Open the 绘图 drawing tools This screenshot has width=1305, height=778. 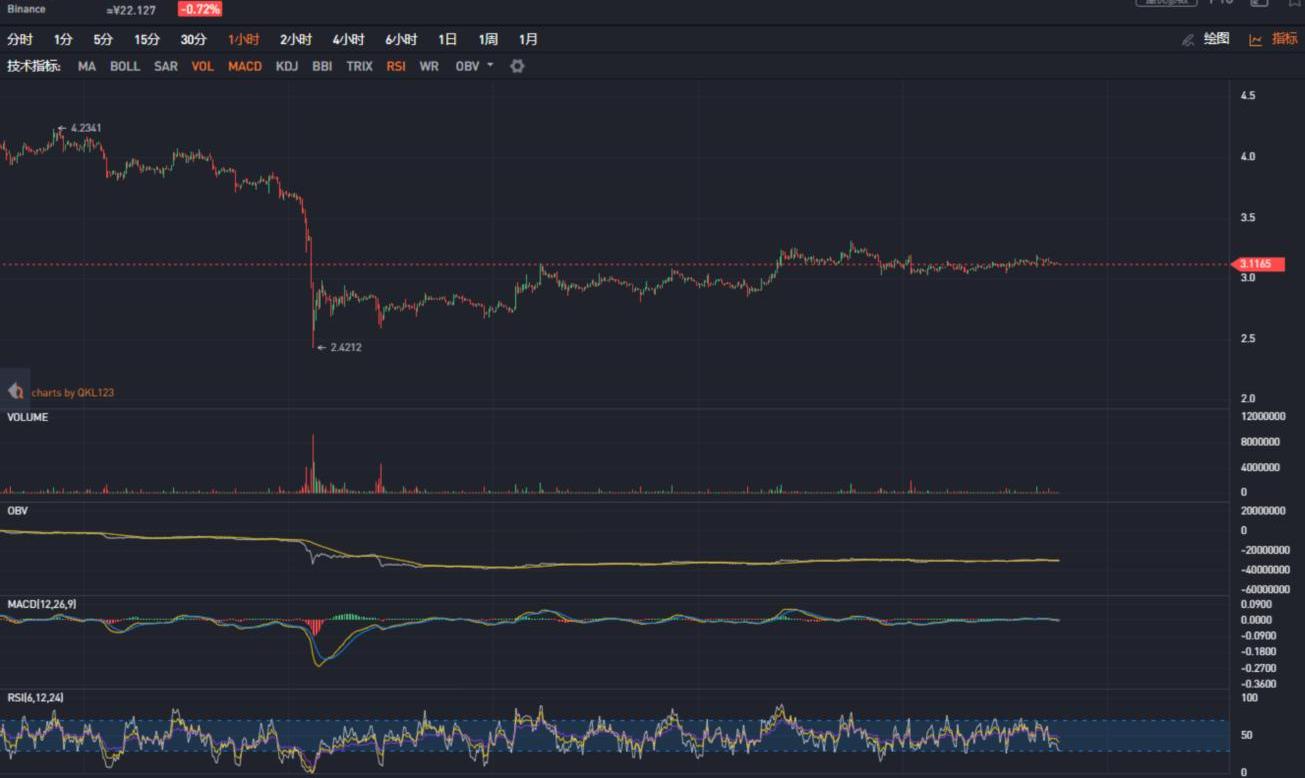point(1216,39)
